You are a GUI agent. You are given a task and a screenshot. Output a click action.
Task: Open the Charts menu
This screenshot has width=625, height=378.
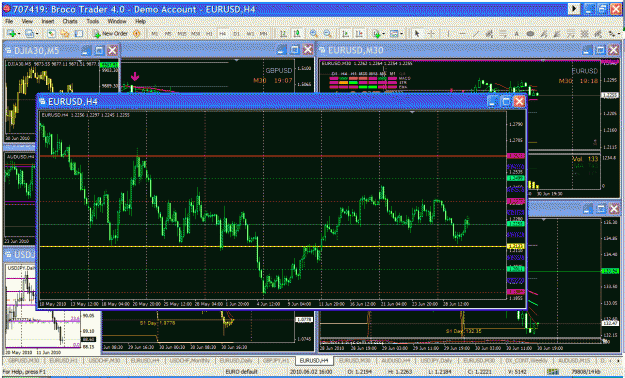pos(70,21)
